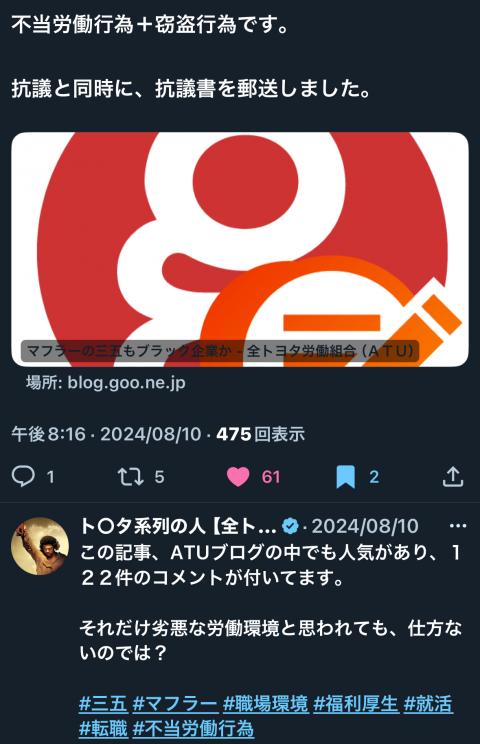Tap the repost arrows icon
The height and width of the screenshot is (744, 480).
(130, 476)
